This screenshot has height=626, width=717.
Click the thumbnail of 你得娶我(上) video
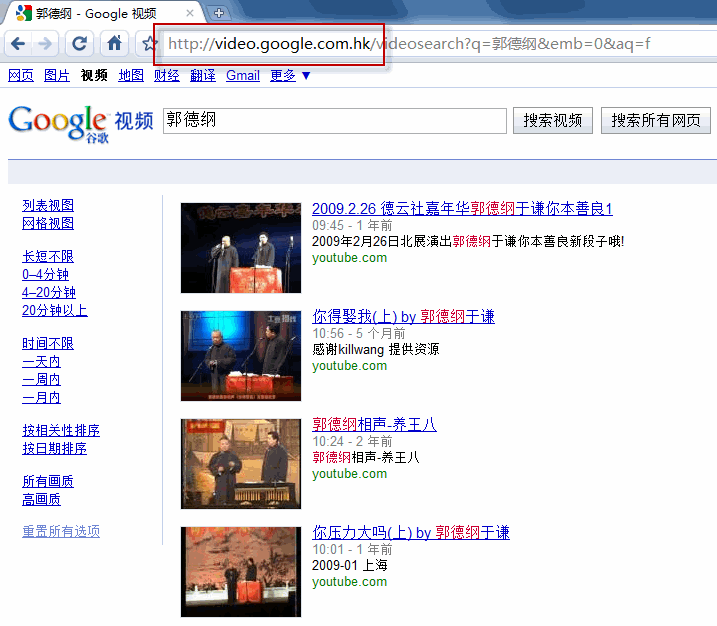click(x=241, y=356)
